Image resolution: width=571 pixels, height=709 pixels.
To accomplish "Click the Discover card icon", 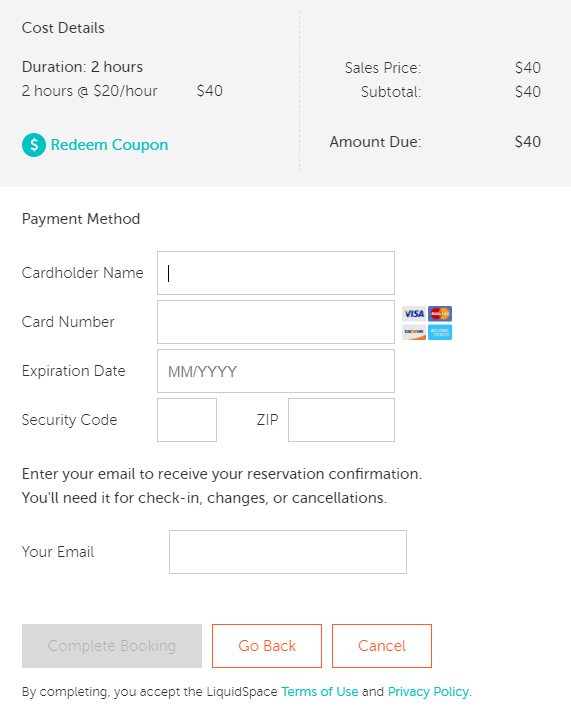I will point(414,332).
